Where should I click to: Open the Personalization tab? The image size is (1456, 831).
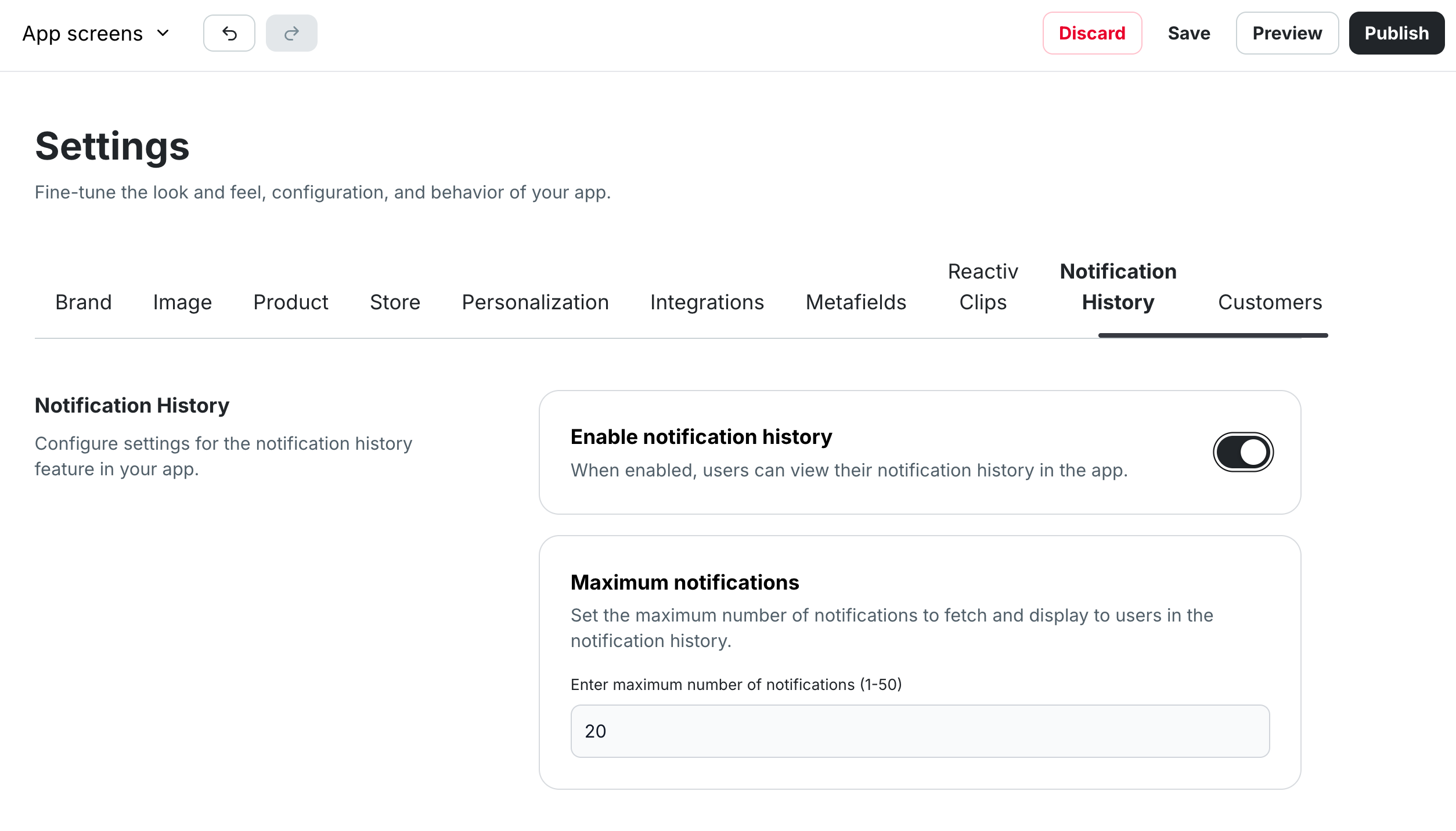pos(535,302)
